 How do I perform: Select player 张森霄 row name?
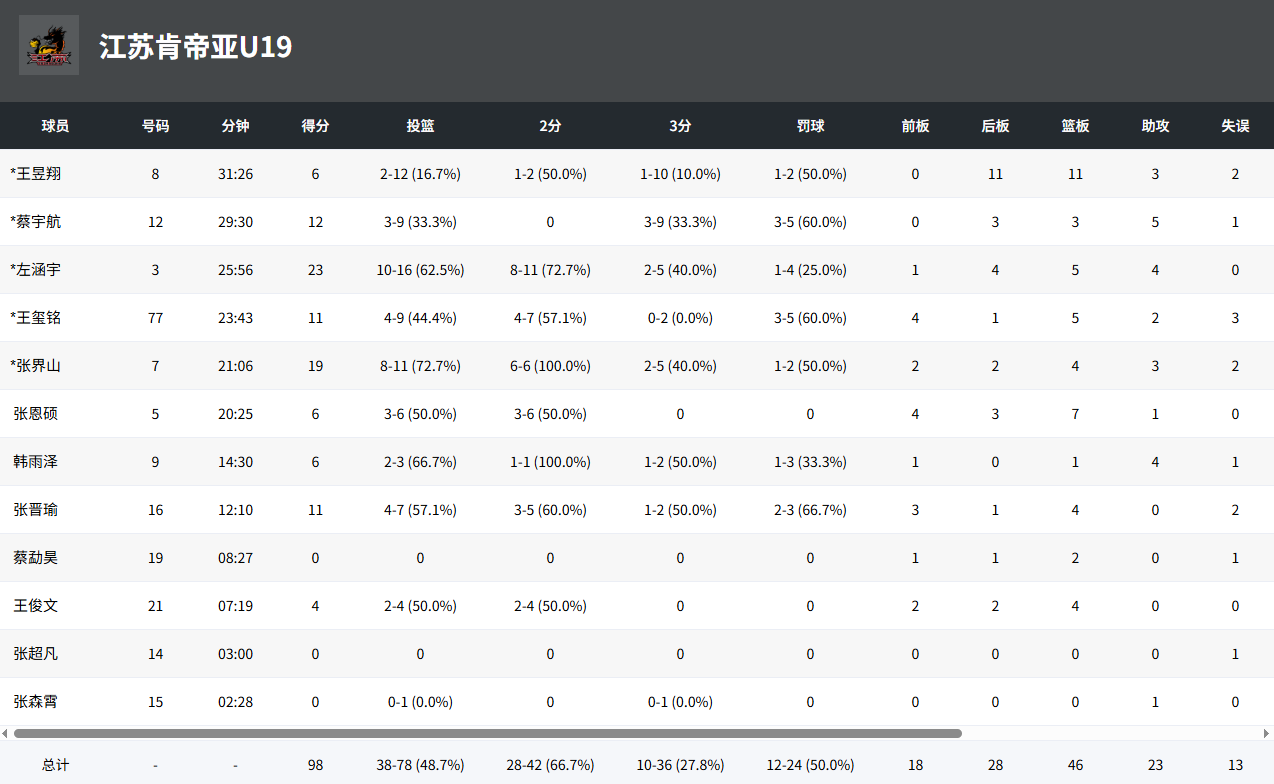coord(36,702)
